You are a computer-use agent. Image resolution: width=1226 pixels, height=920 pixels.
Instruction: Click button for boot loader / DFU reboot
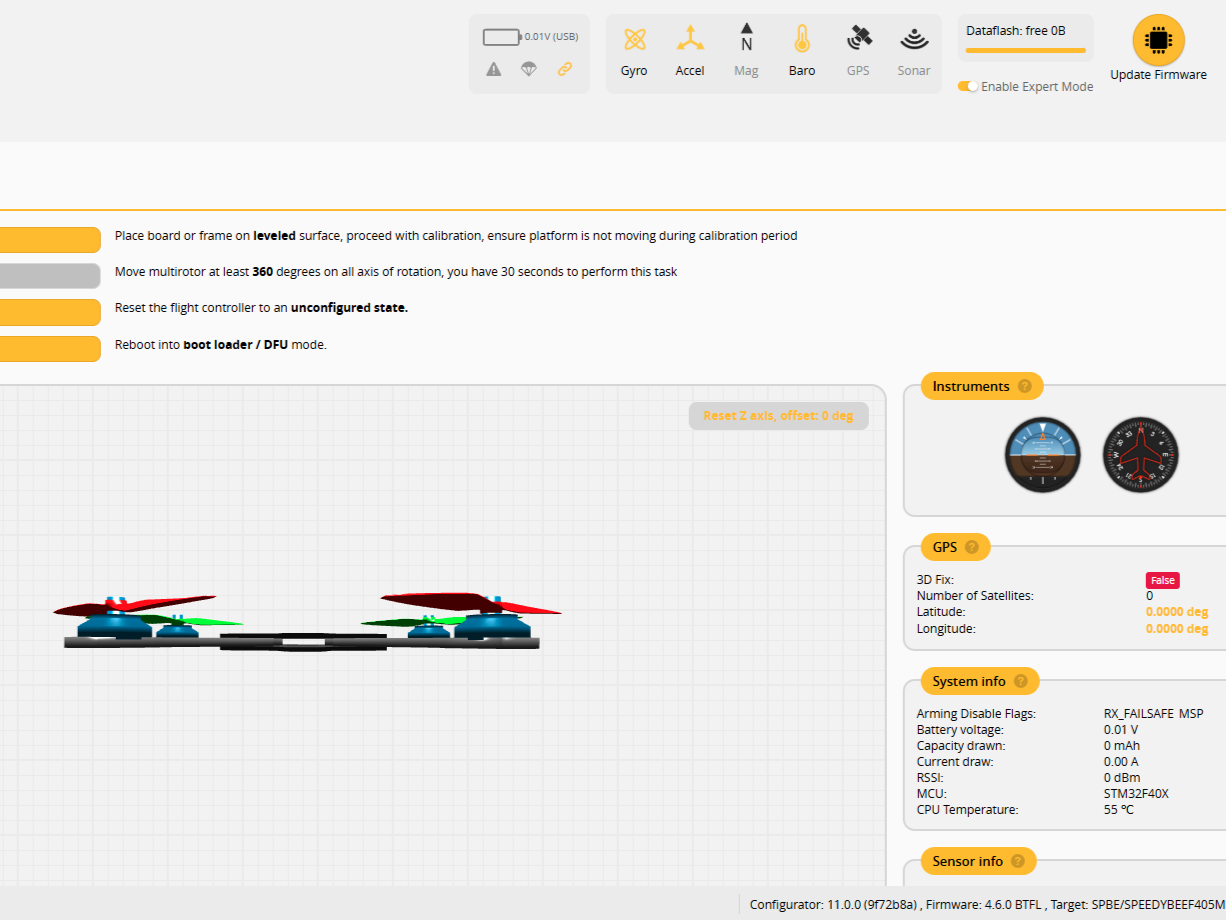pos(50,345)
